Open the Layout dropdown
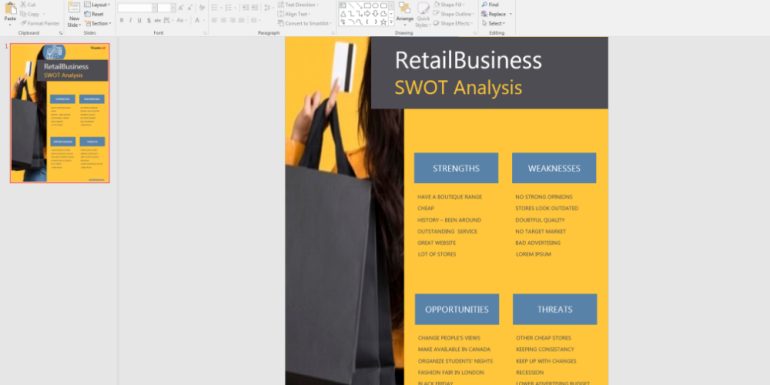 (x=97, y=4)
